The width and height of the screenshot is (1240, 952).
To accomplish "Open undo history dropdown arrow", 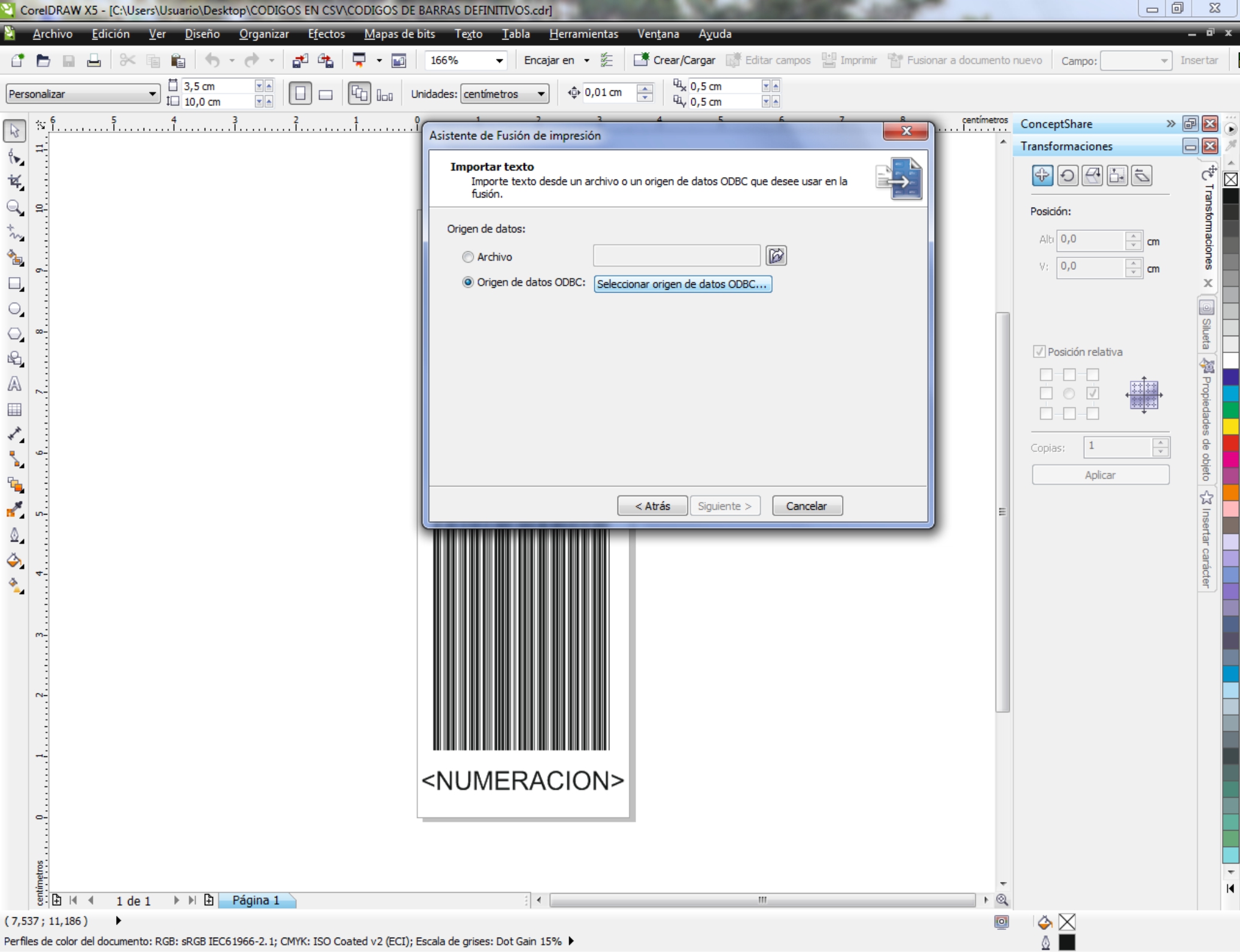I will click(x=232, y=60).
